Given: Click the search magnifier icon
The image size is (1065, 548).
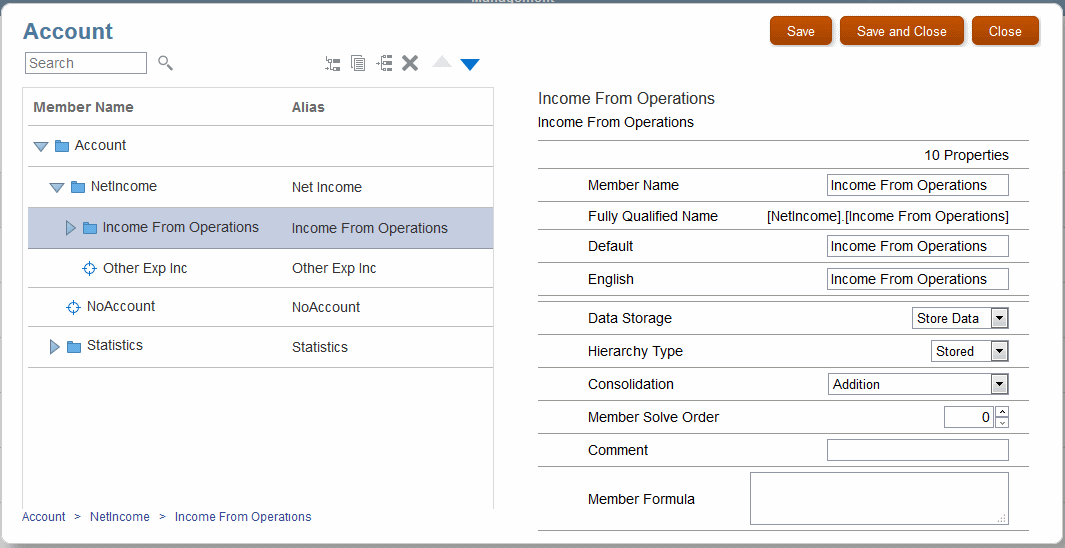Looking at the screenshot, I should pos(166,63).
